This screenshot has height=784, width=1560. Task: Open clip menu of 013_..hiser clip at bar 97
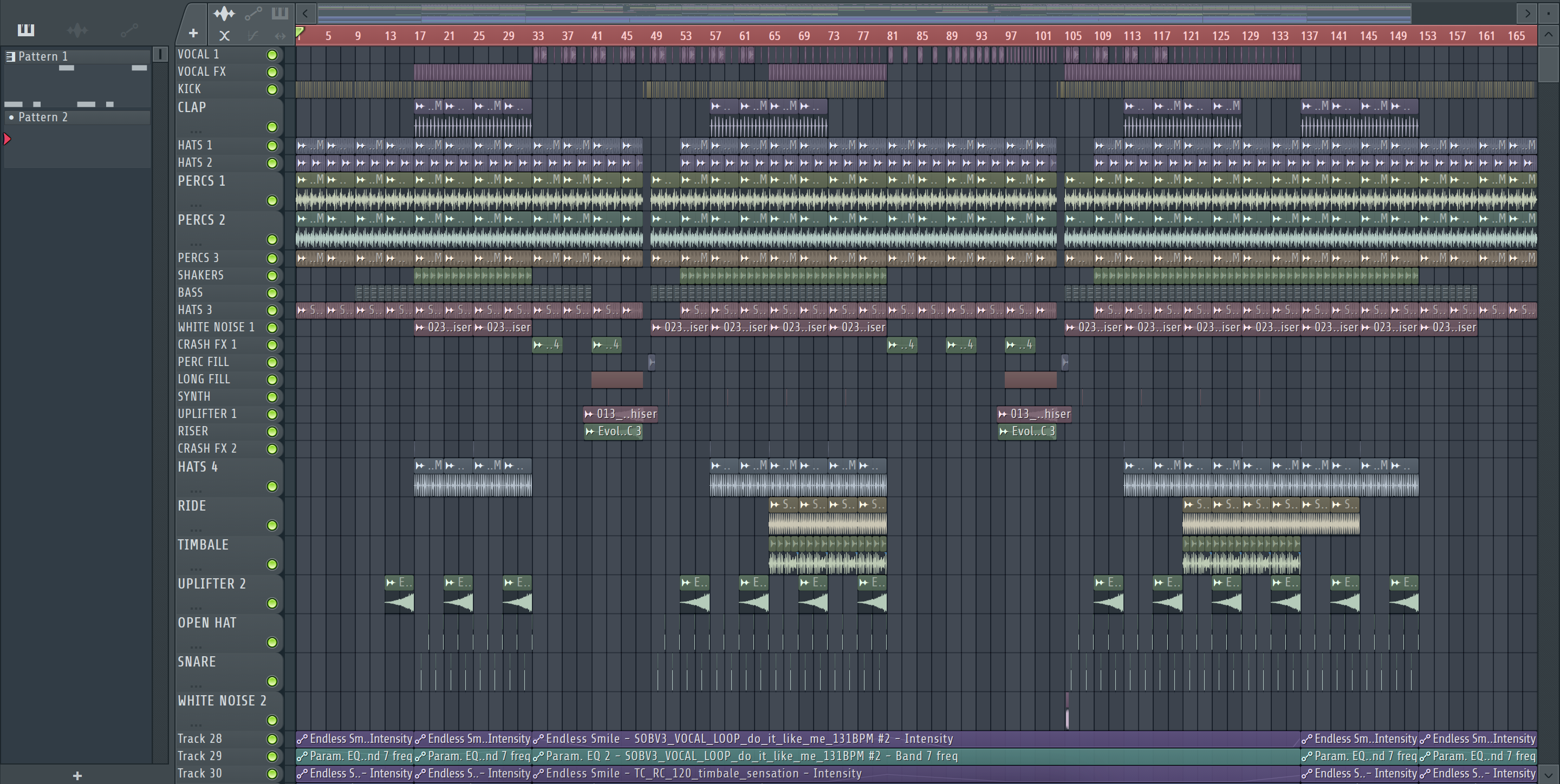click(1003, 414)
